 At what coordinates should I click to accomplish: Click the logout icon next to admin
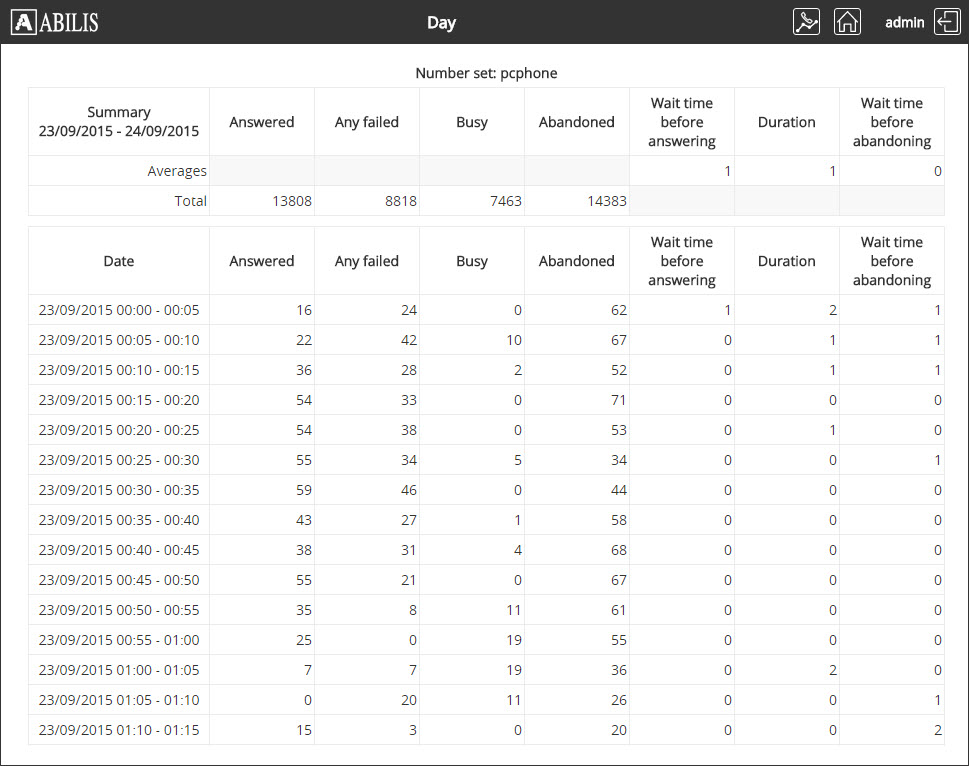pyautogui.click(x=946, y=22)
